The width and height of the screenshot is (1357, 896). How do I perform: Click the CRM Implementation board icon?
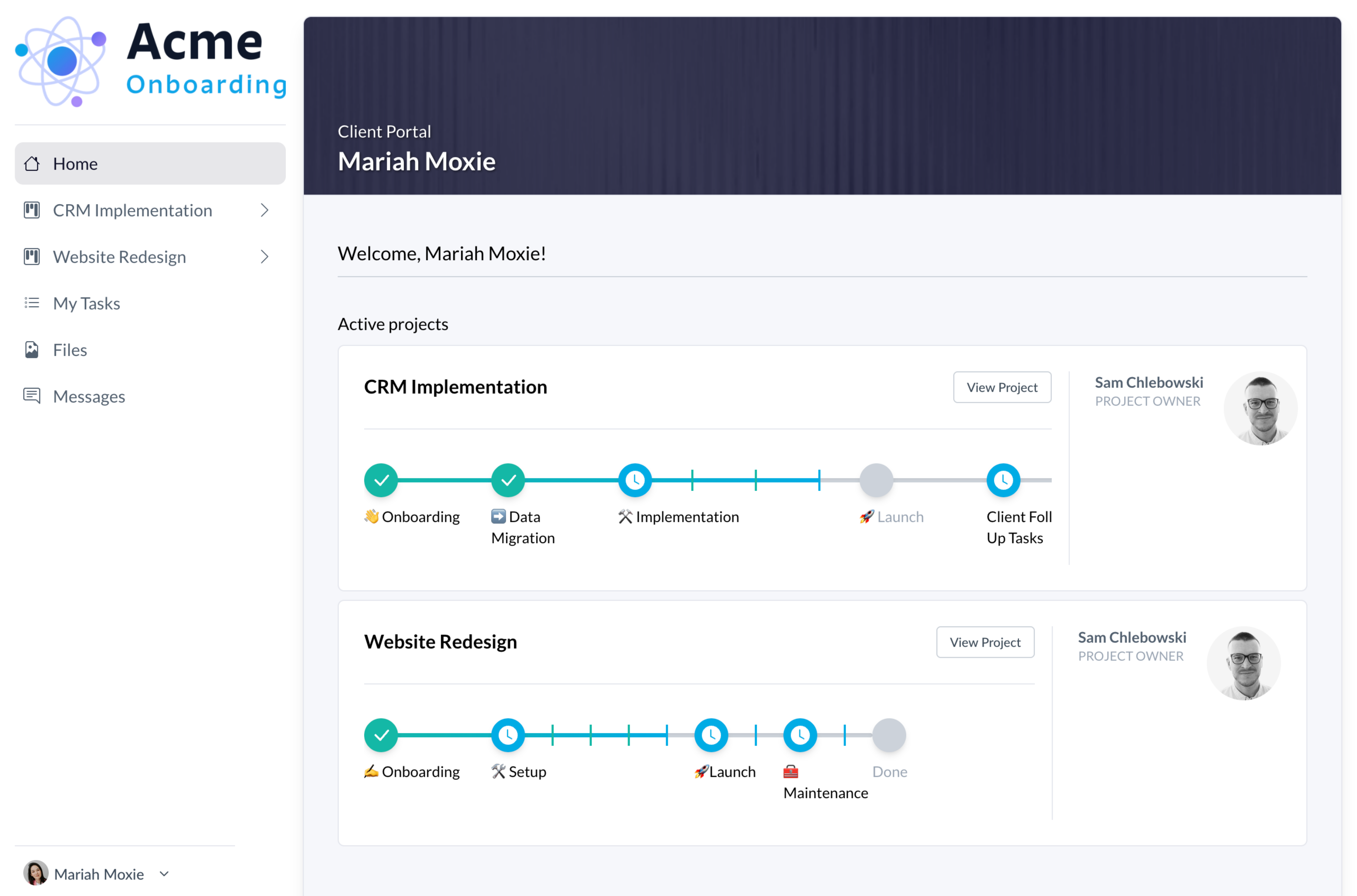click(x=32, y=210)
